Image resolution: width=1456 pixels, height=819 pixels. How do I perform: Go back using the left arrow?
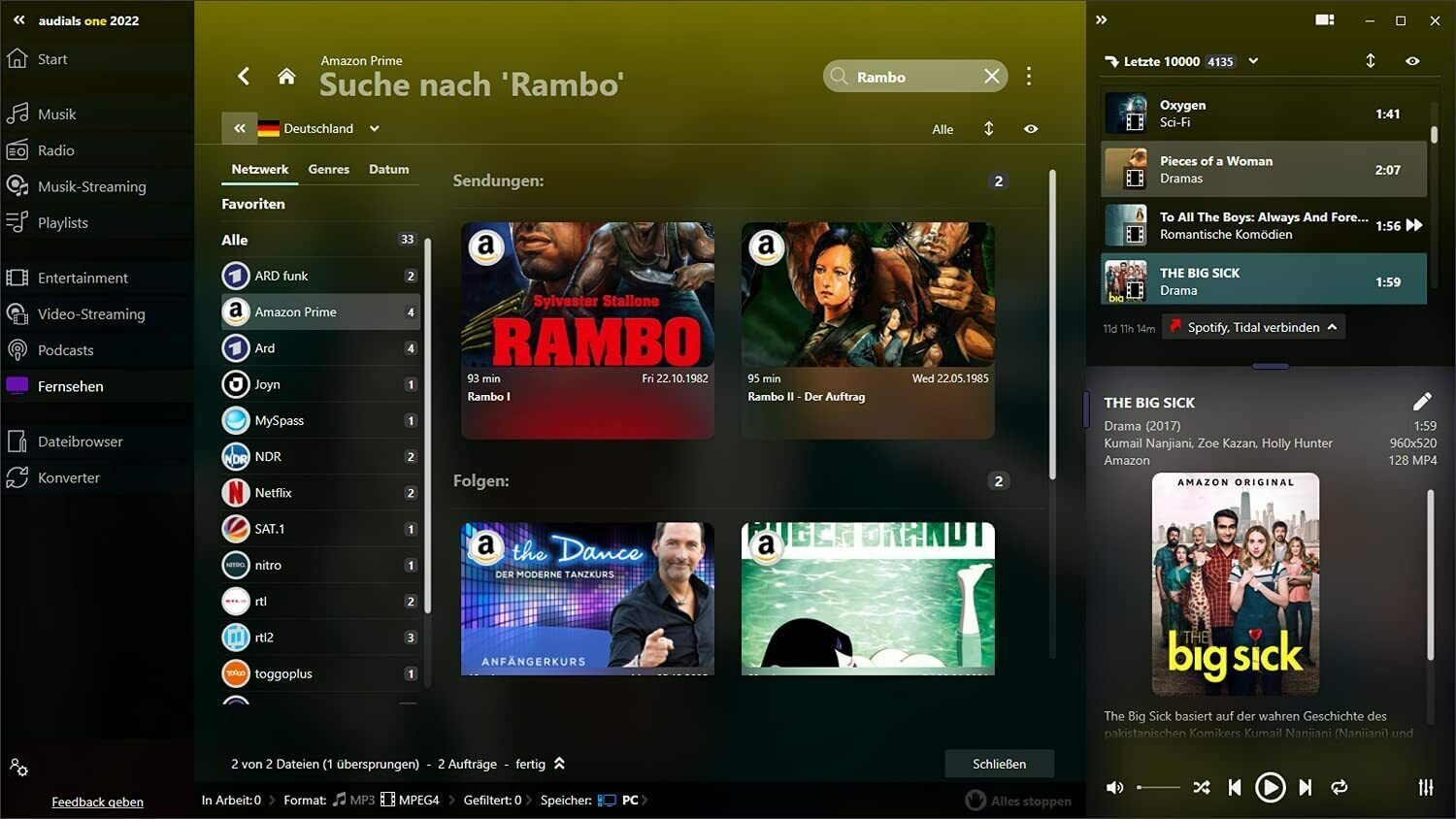(244, 77)
